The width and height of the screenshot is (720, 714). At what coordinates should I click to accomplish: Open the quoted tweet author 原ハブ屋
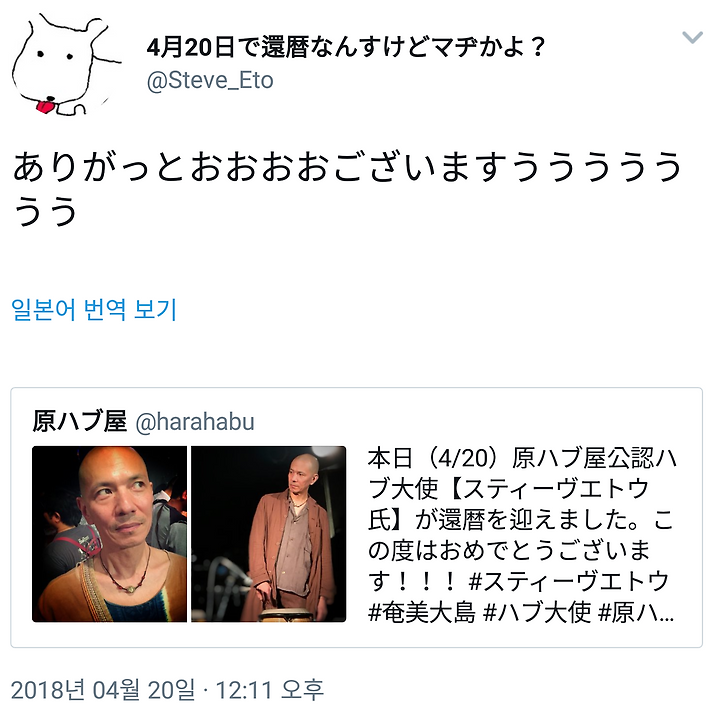pos(79,421)
